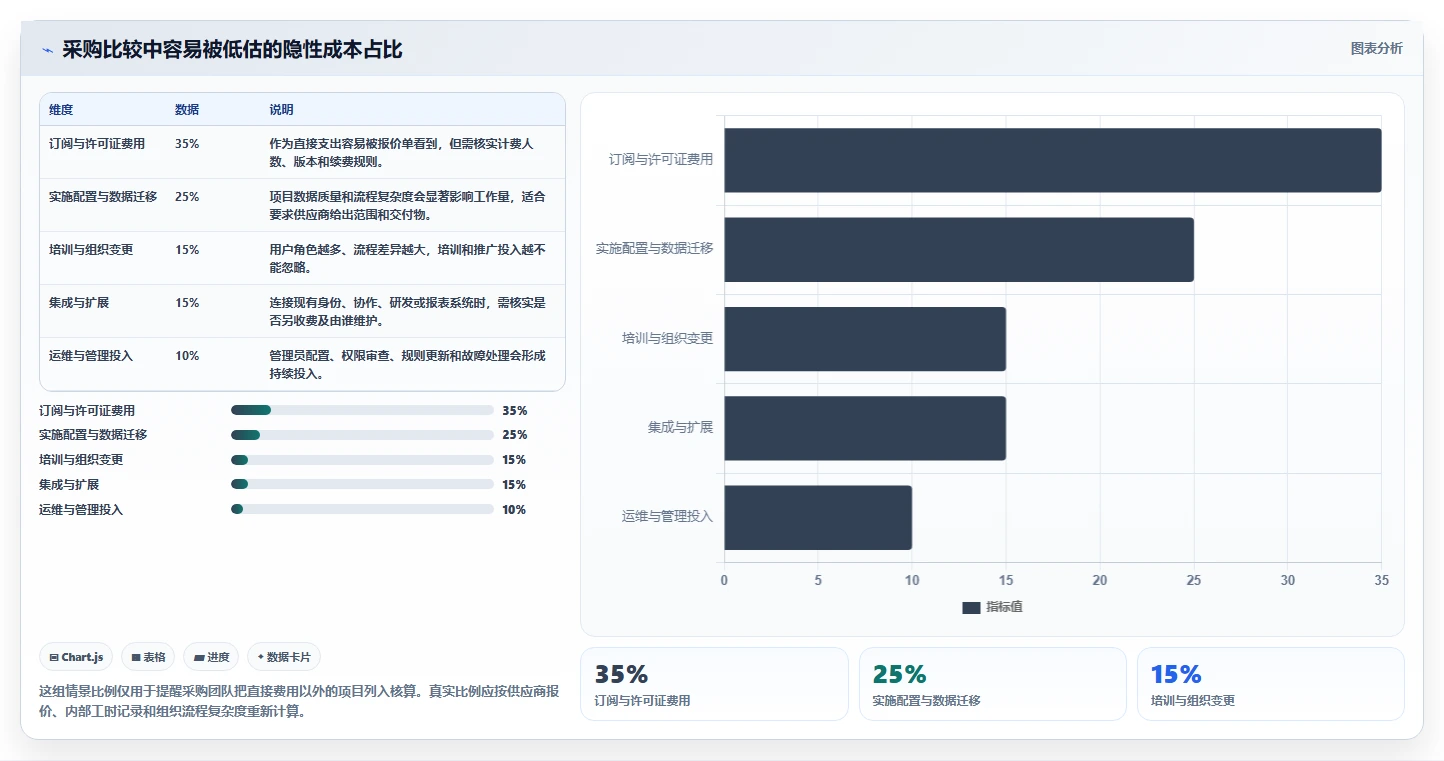This screenshot has width=1444, height=761.
Task: Click the chart title 采购比较中容易被低估的隐性成本占比
Action: tap(232, 50)
